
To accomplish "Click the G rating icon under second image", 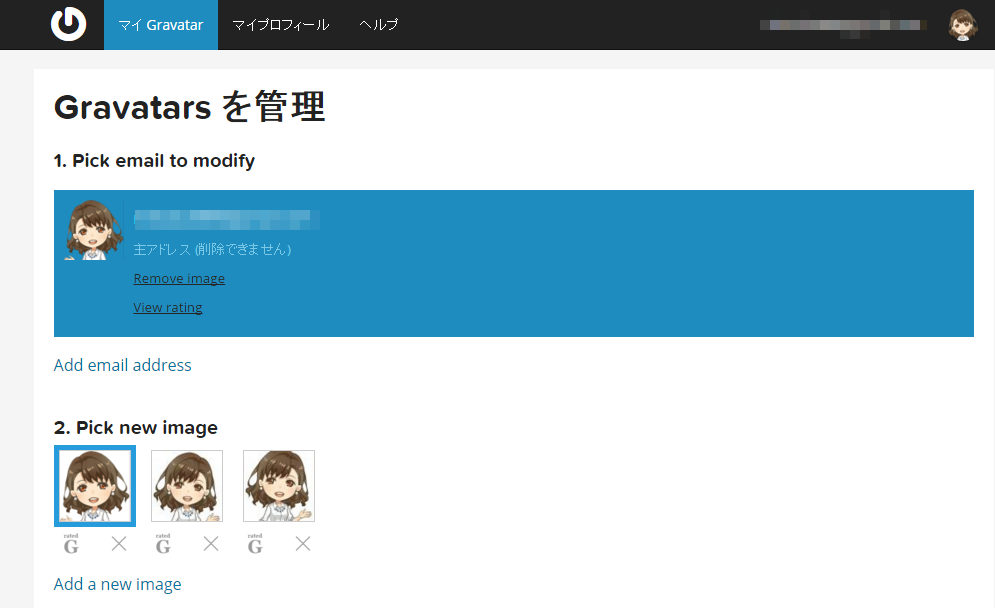I will [x=163, y=544].
